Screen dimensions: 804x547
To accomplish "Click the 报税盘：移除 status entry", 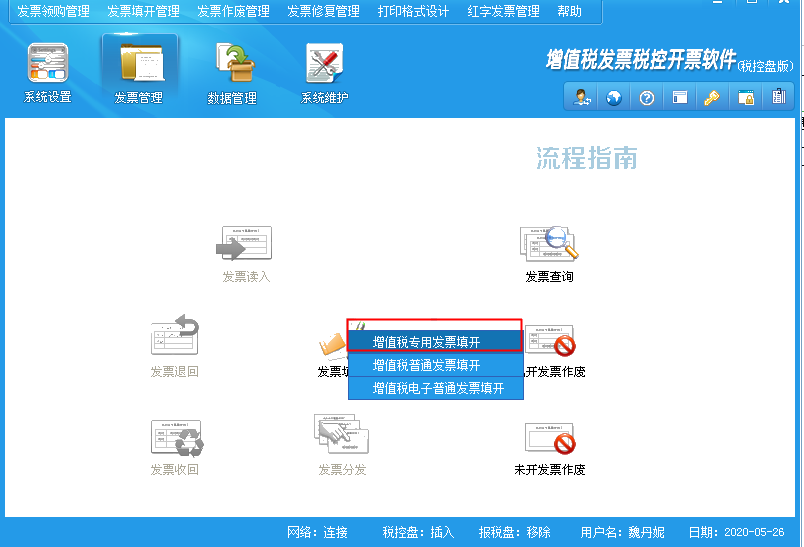I will click(514, 532).
